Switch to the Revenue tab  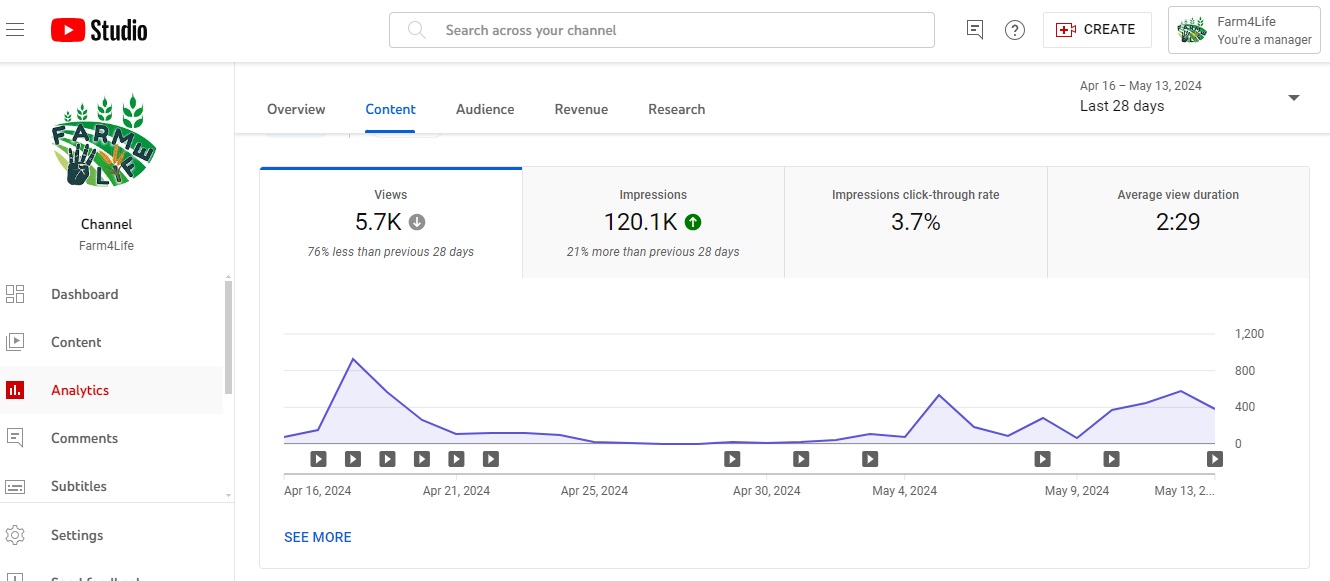[581, 109]
